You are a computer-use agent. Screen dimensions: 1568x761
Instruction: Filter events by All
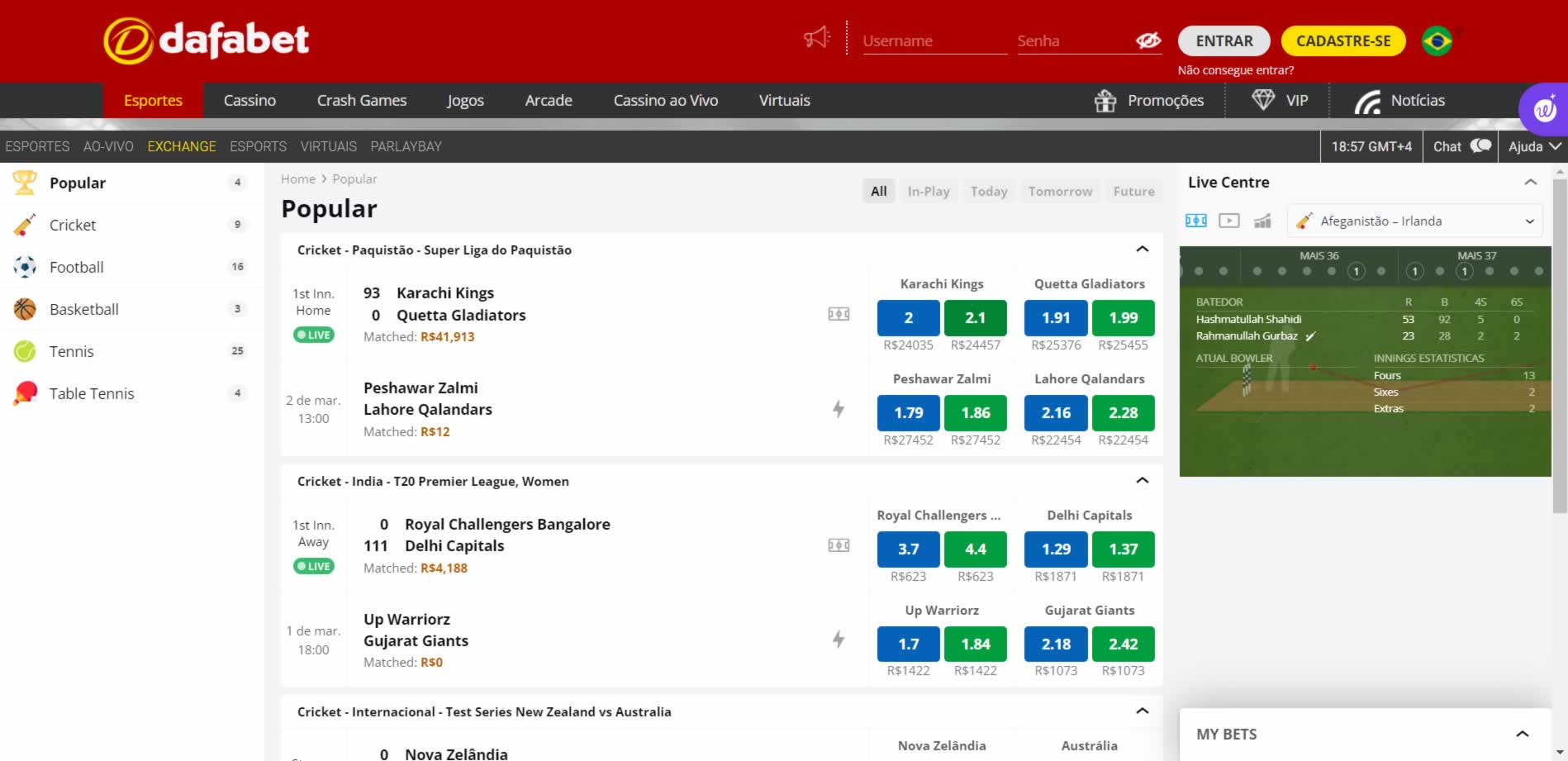(879, 191)
